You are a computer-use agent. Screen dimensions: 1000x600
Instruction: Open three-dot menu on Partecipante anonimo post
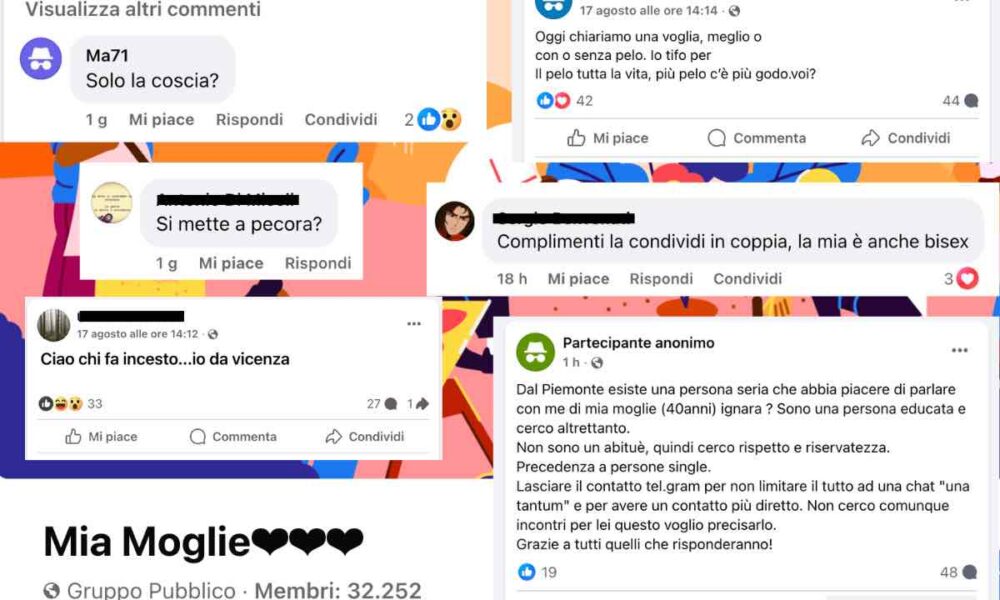(x=959, y=351)
